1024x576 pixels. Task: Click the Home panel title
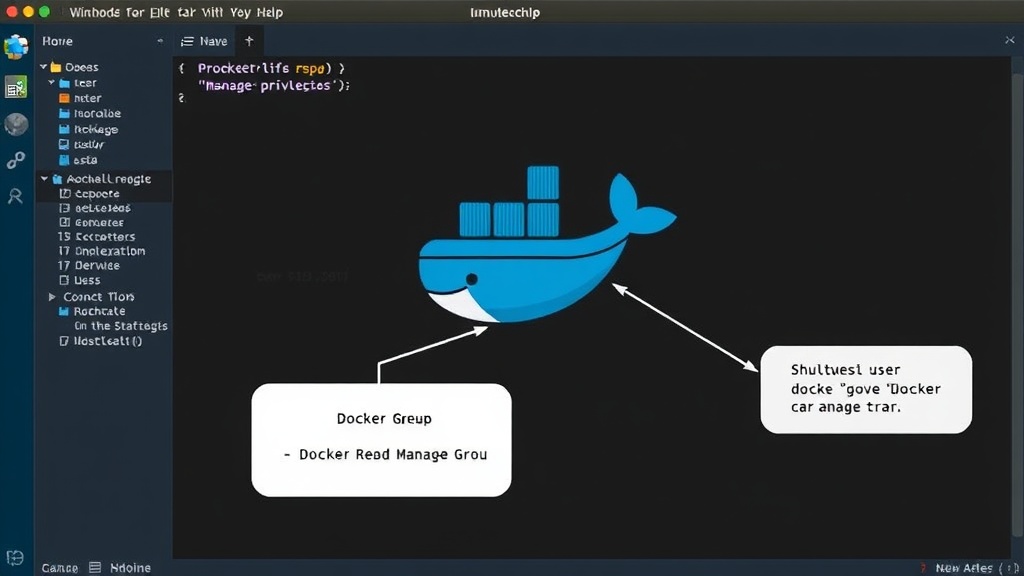57,41
